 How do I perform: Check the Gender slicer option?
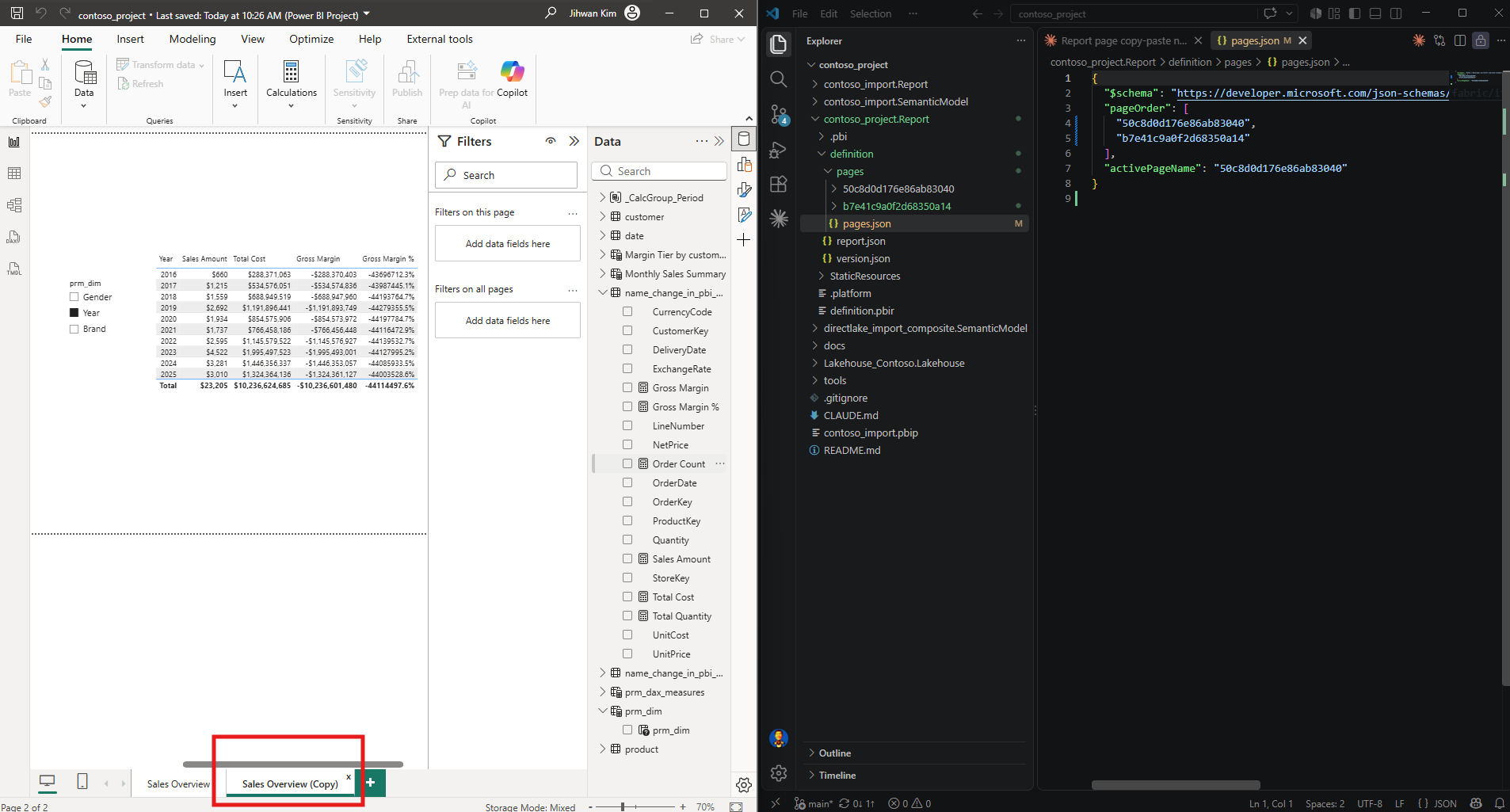coord(74,297)
